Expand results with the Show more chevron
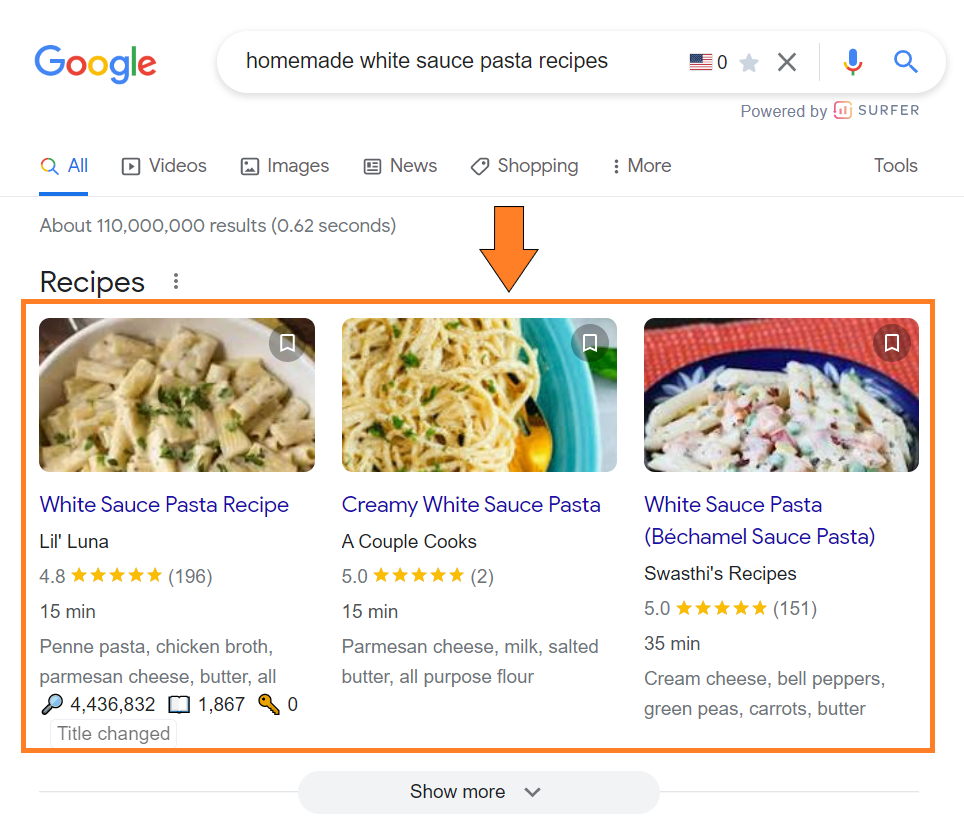Screen dimensions: 964x831 click(533, 791)
